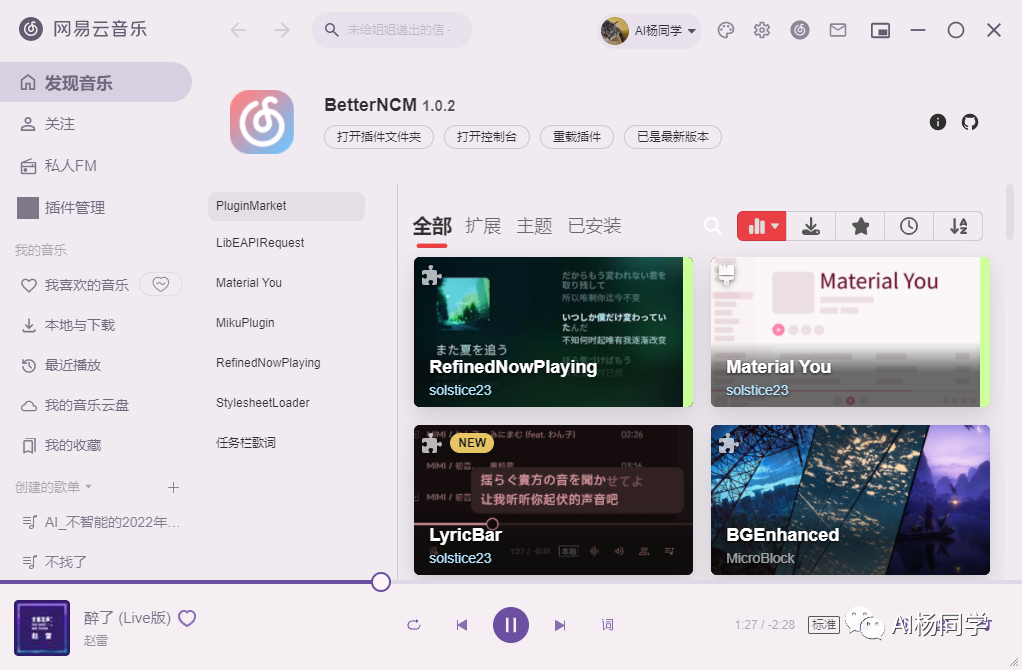Pause playback with the pause button
The image size is (1022, 670).
(511, 624)
